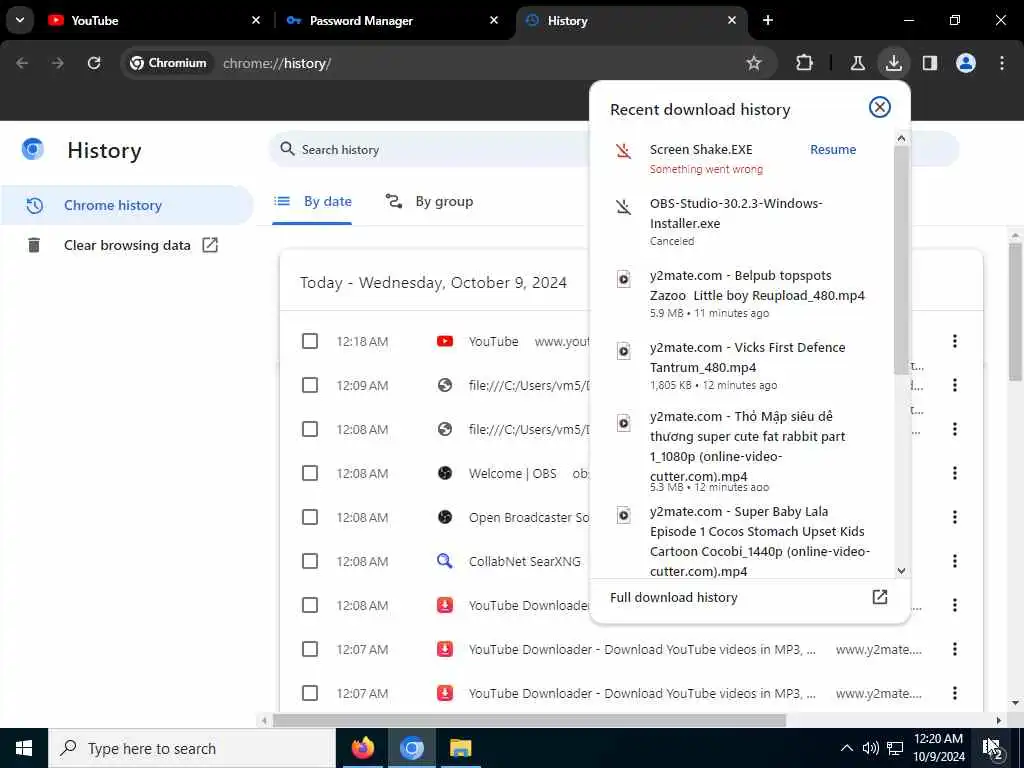Open the taskbar clock and date
1024x768 pixels.
939,748
